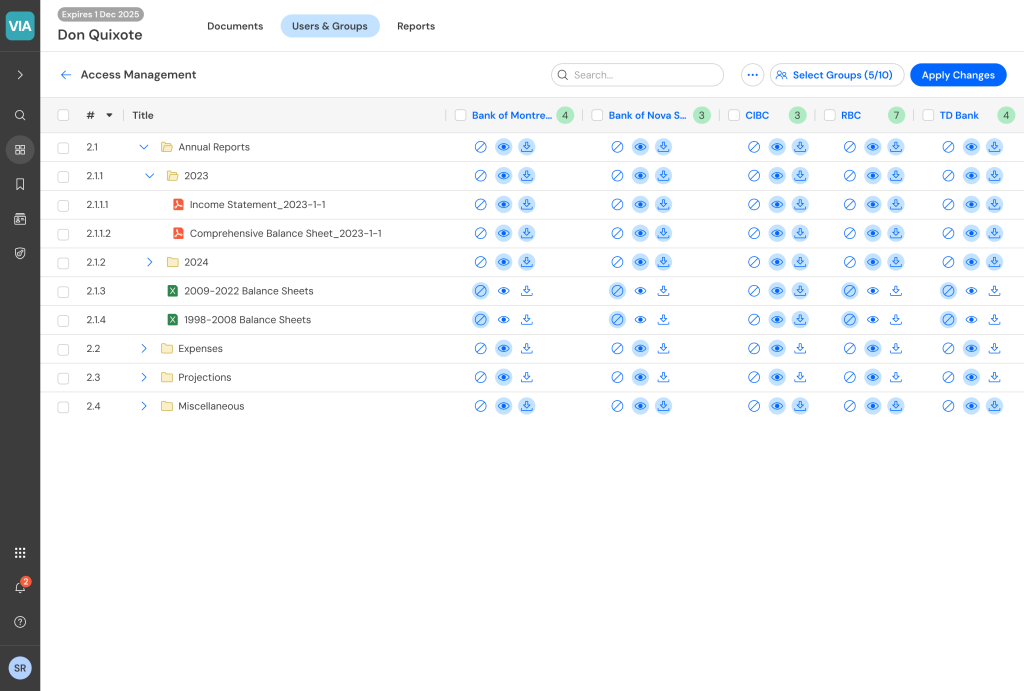Check the Bank of Nova Scotia column checkbox
Screen dimensions: 1024x691
[597, 116]
